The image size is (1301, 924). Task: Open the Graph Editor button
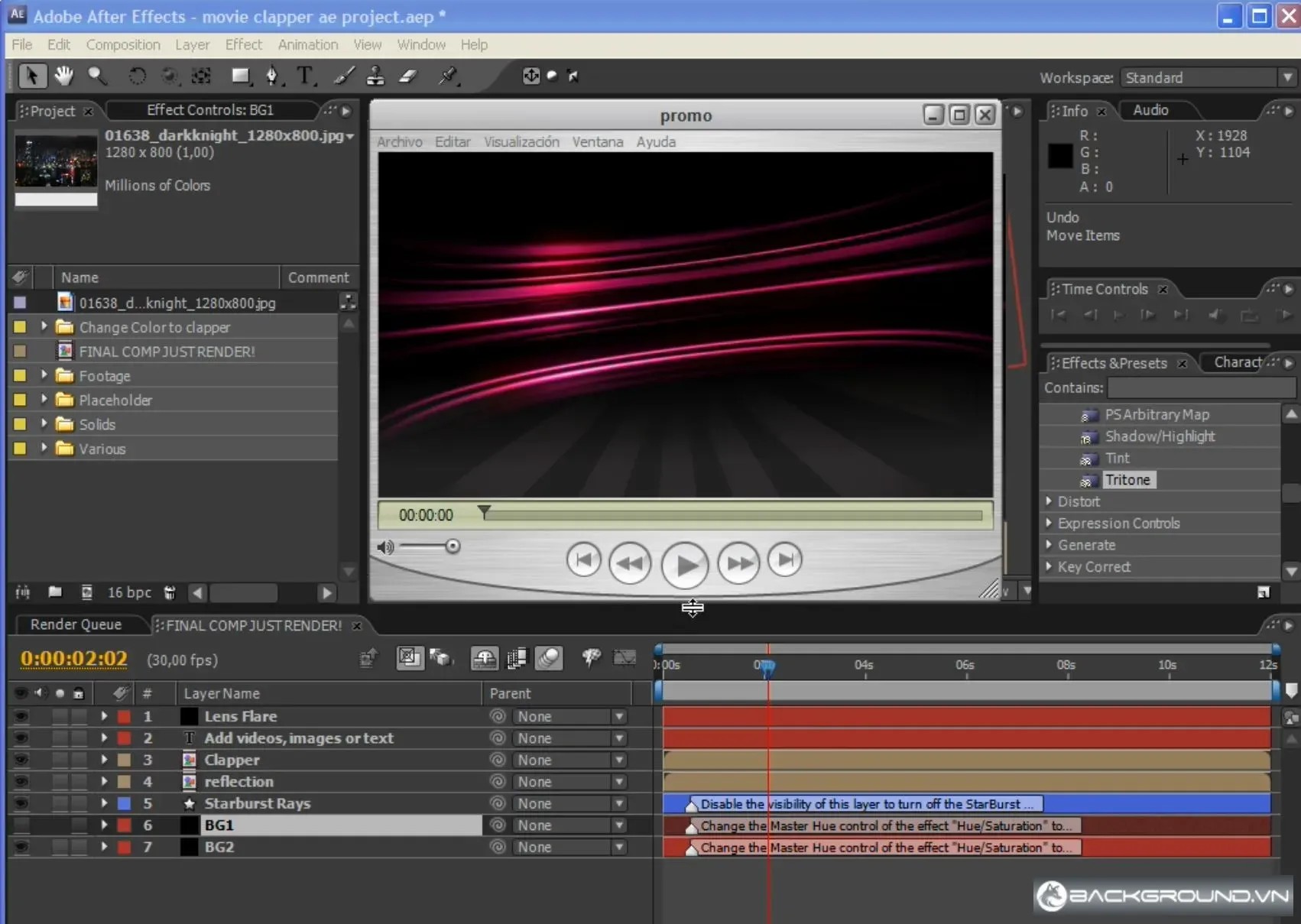(x=625, y=657)
